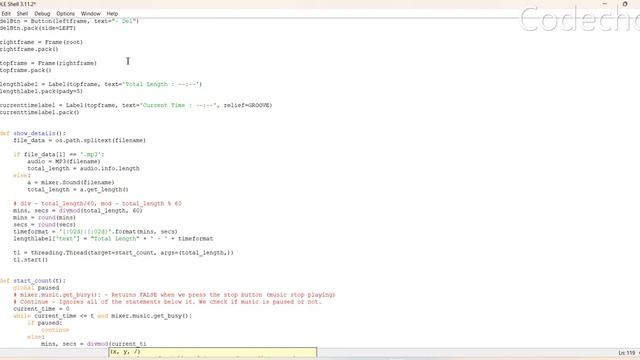Click the 'timeformat = ' format line
This screenshot has height=360, width=640.
[x=95, y=231]
